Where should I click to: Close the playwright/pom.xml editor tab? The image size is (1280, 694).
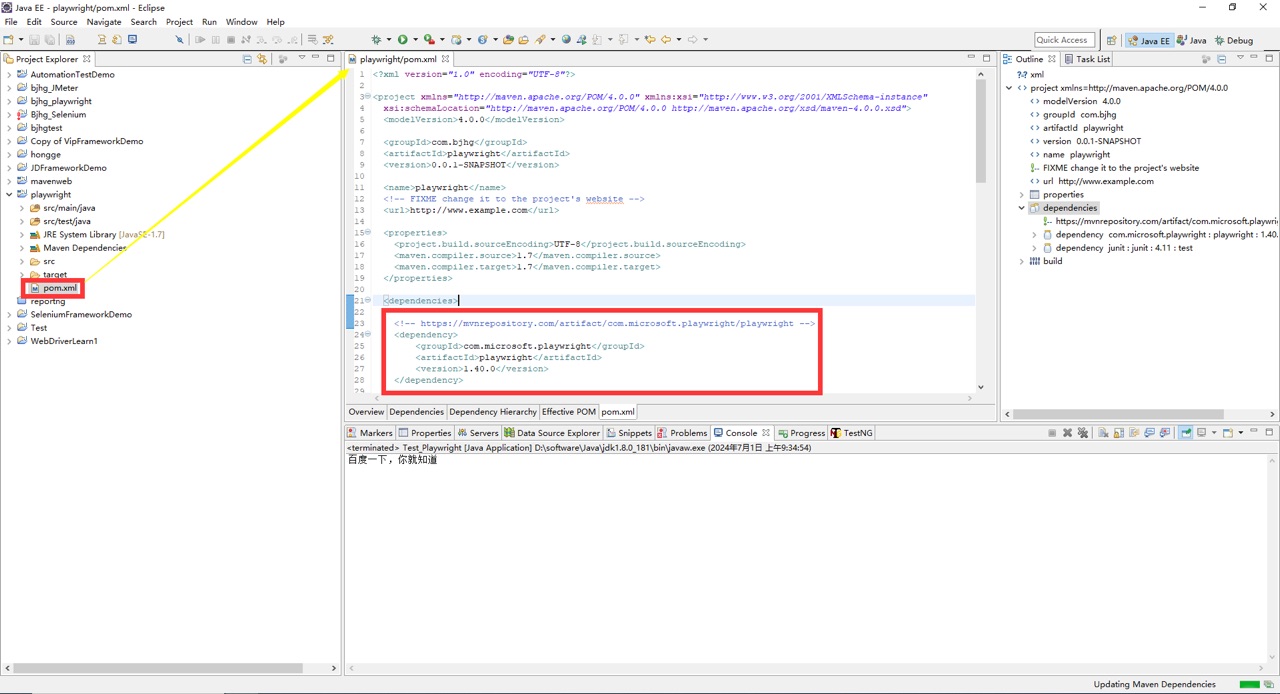click(x=445, y=59)
